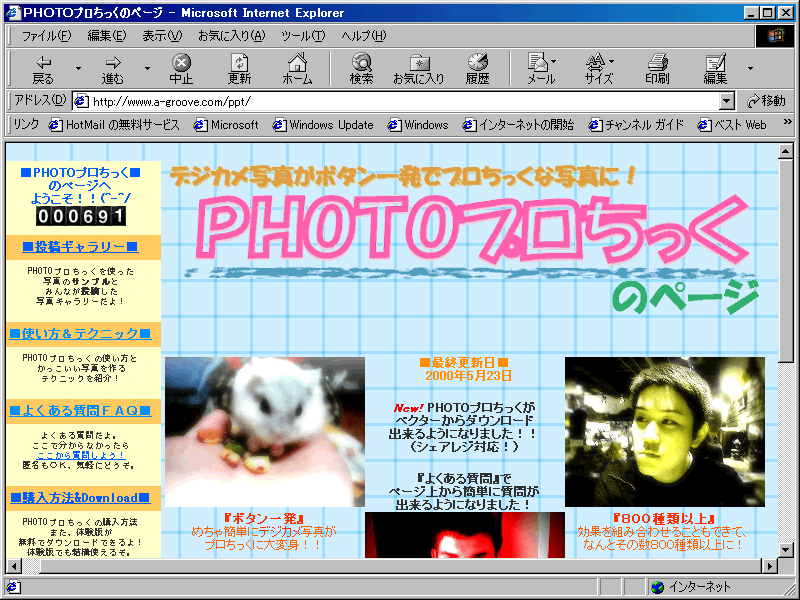Screen dimensions: 800x600
Task: Open the ヘルプ(H) menu
Action: point(364,36)
